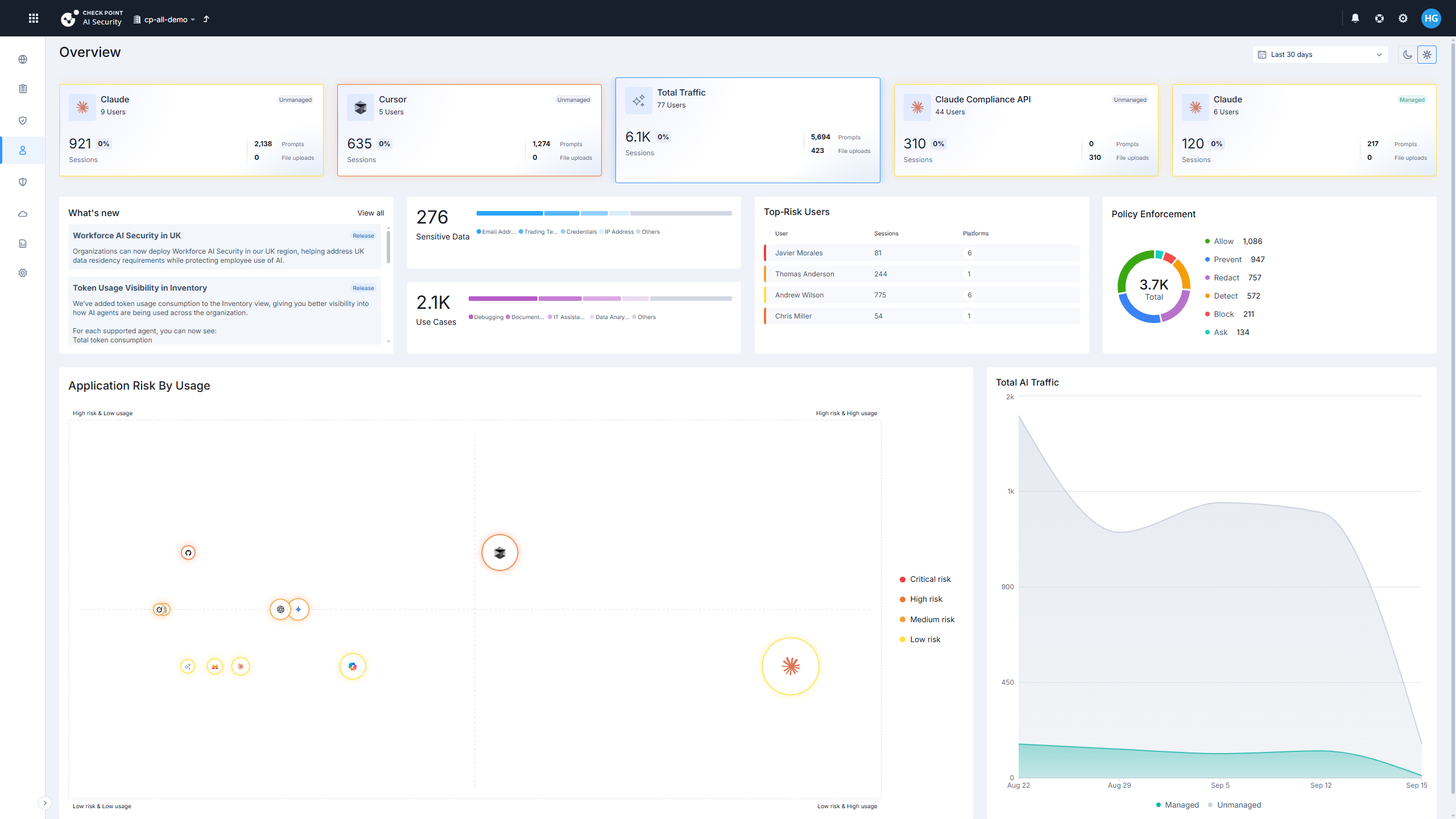Click the Check Point AI Security logo

(x=92, y=18)
